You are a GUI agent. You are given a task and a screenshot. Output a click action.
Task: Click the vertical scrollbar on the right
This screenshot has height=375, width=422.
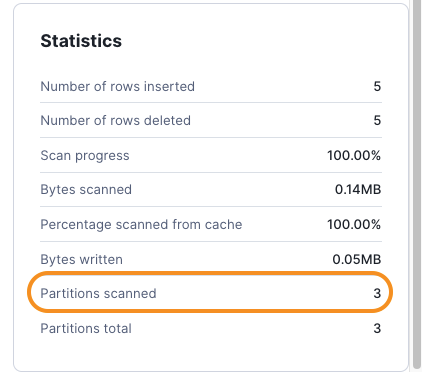[x=417, y=183]
